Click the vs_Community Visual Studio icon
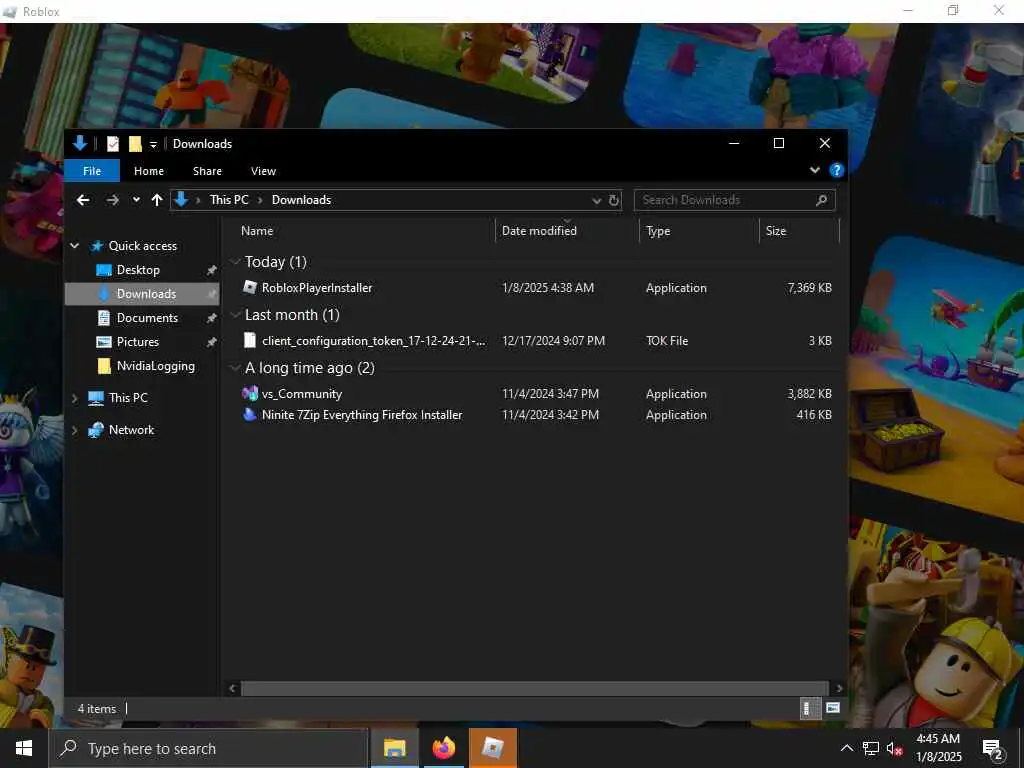 coord(249,393)
